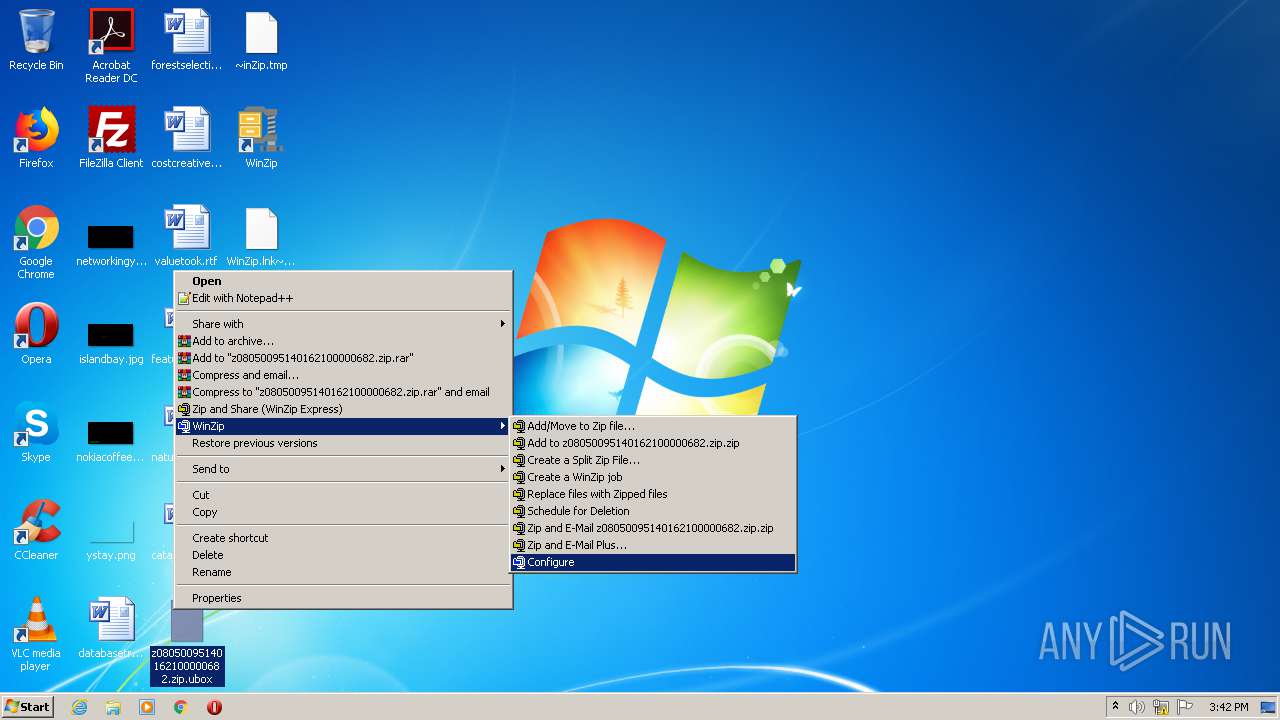Open Acrobat Reader DC desktop shortcut
The image size is (1280, 720).
(111, 46)
